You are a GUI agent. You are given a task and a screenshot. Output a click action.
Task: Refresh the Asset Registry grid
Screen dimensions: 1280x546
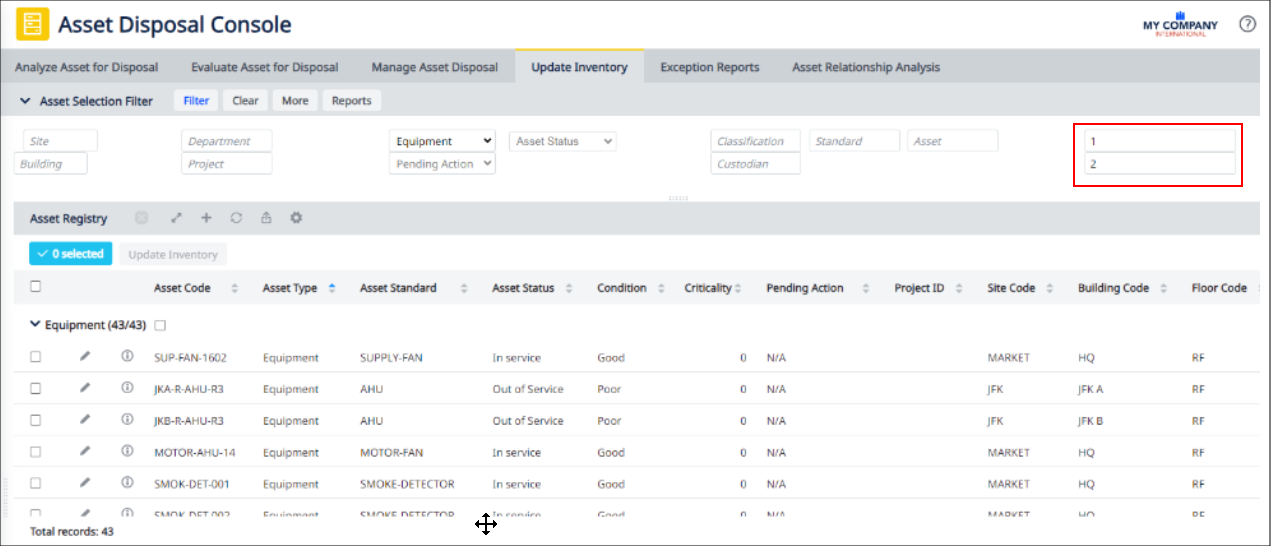(236, 218)
